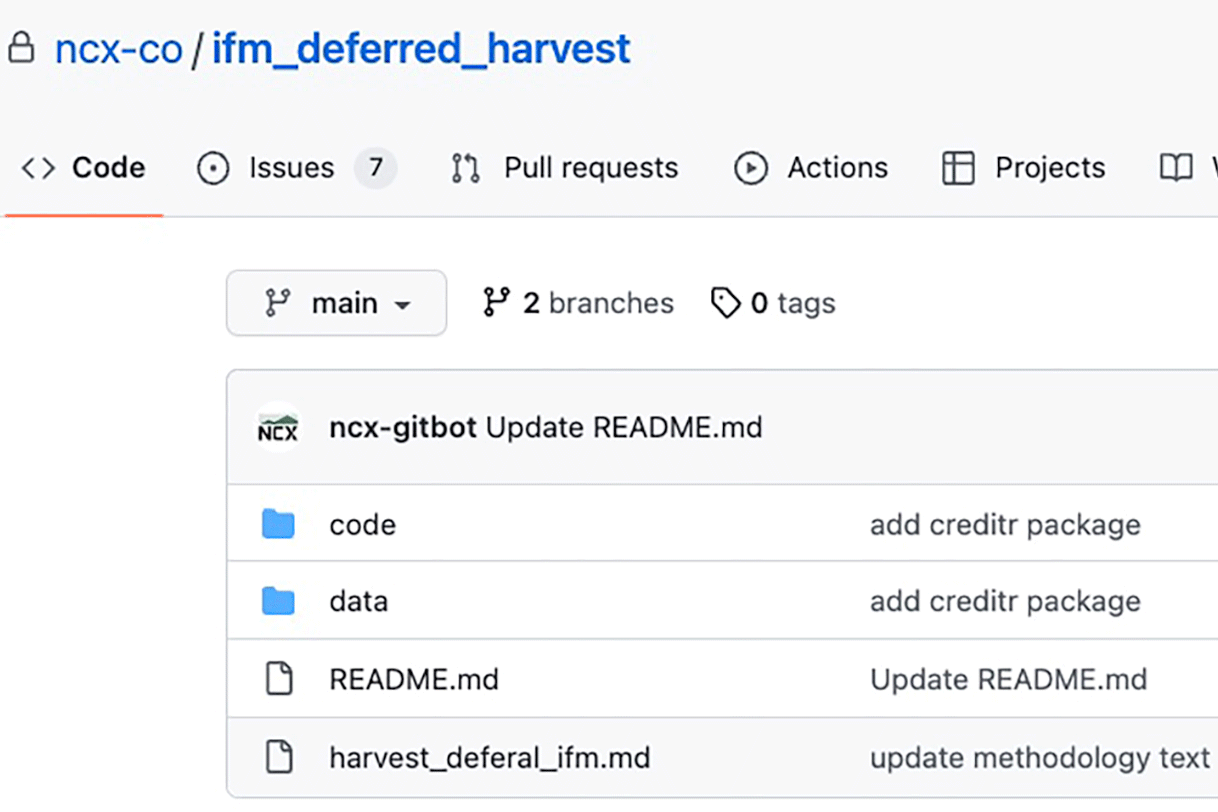This screenshot has height=812, width=1218.
Task: Click the README.md file icon
Action: coord(278,680)
